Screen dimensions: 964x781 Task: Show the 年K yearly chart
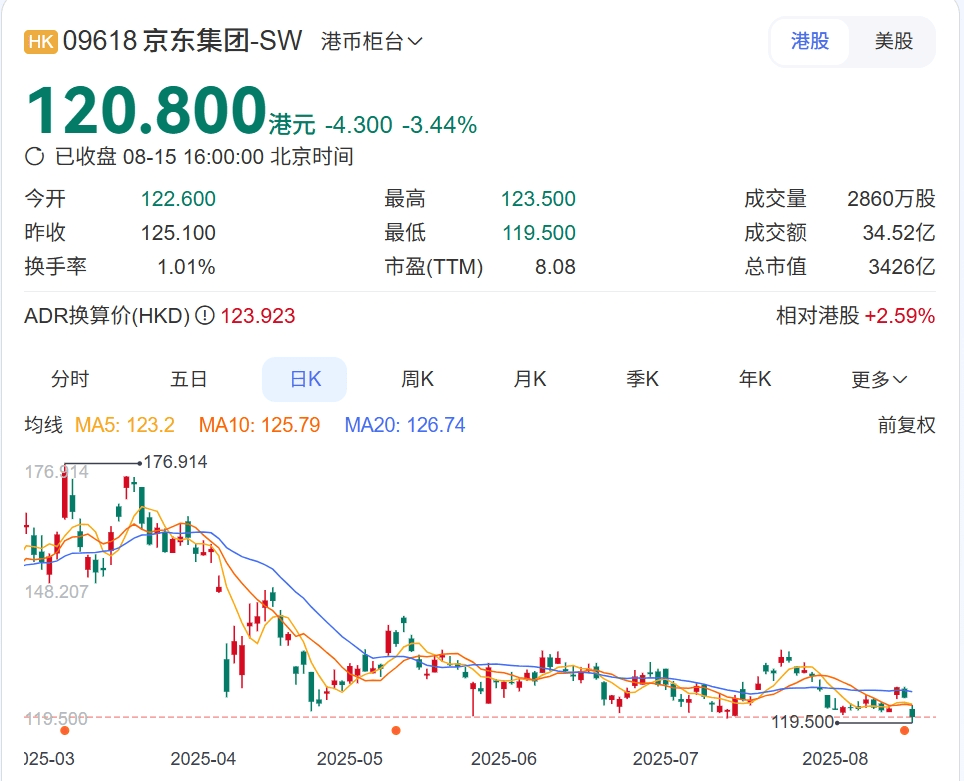755,379
